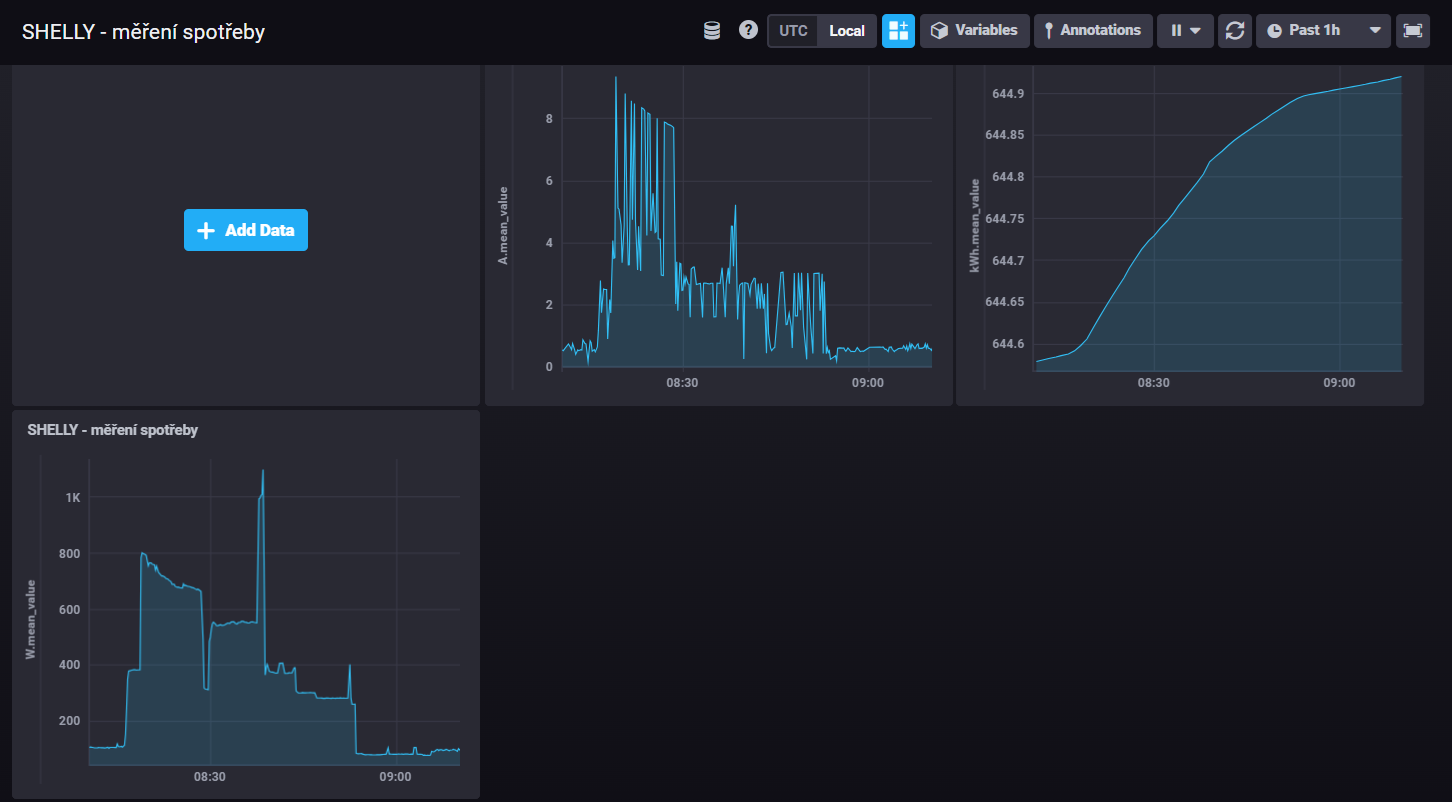The height and width of the screenshot is (802, 1452).
Task: Enter full screen presentation mode
Action: click(x=1412, y=31)
